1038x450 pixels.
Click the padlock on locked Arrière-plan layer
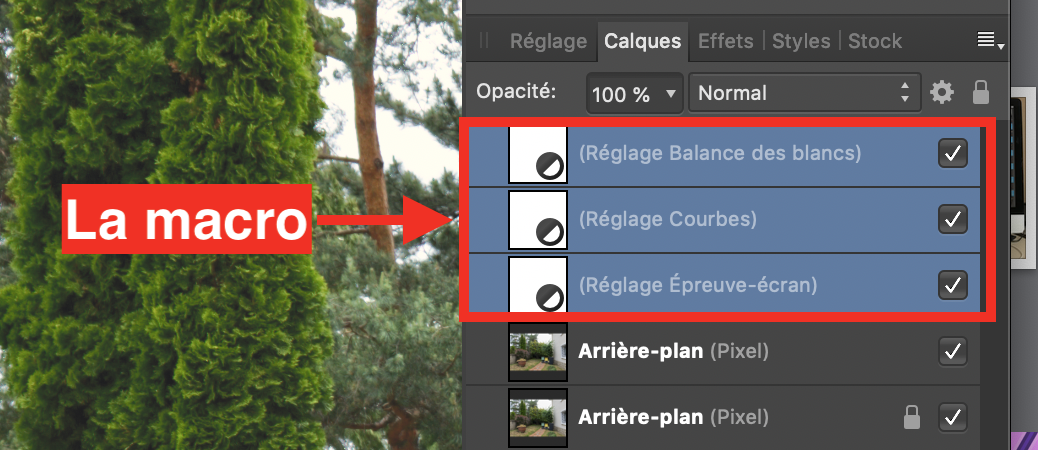pos(912,417)
